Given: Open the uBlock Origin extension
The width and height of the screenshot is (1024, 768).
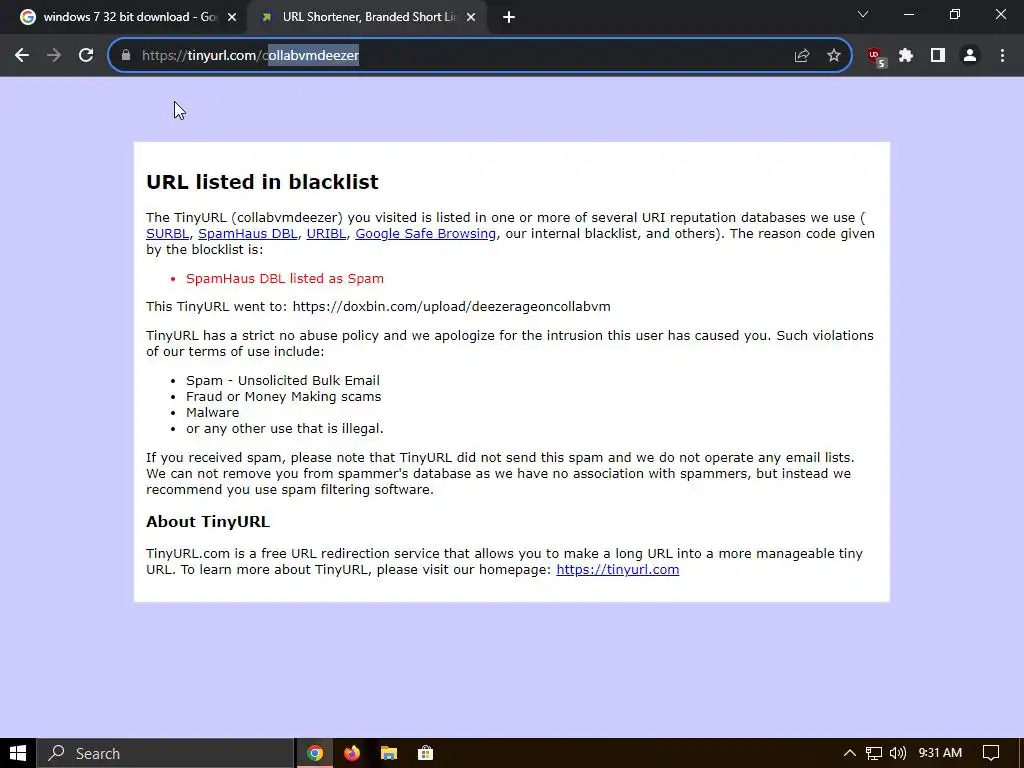Looking at the screenshot, I should click(x=876, y=57).
